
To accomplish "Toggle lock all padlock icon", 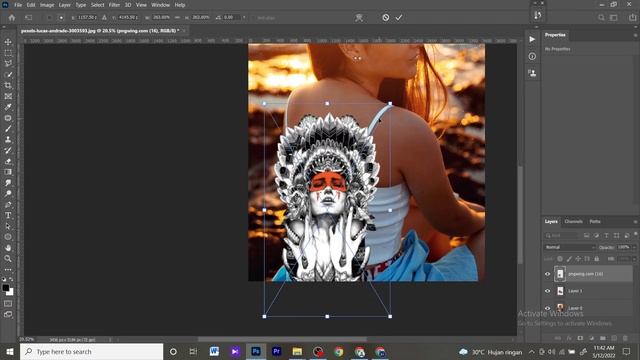I will [596, 259].
